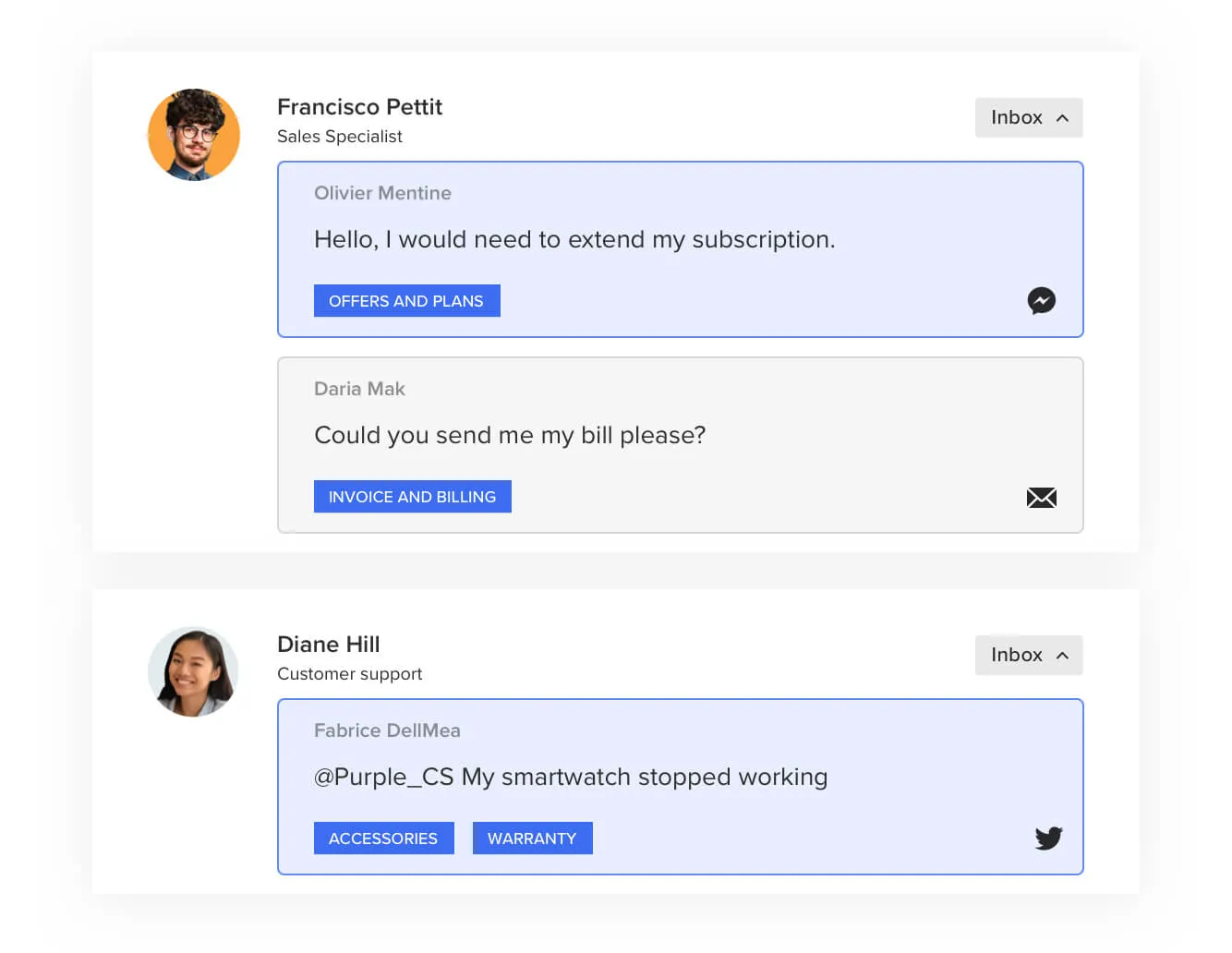
Task: Click the sender name Fabrice DellMea
Action: tap(387, 730)
